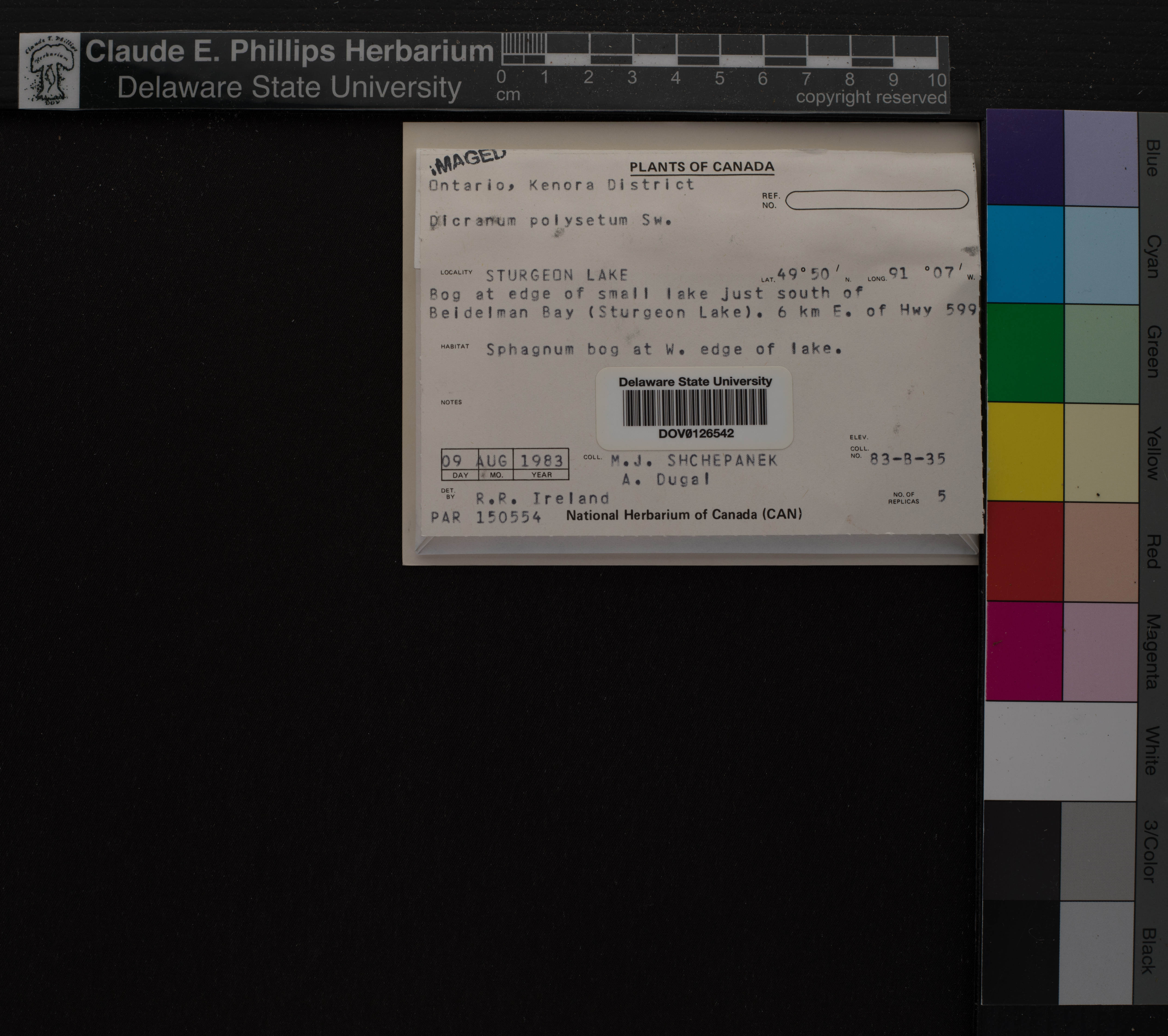The width and height of the screenshot is (1168, 1036).
Task: Click the STURGEON LAKE locality text
Action: [x=557, y=275]
